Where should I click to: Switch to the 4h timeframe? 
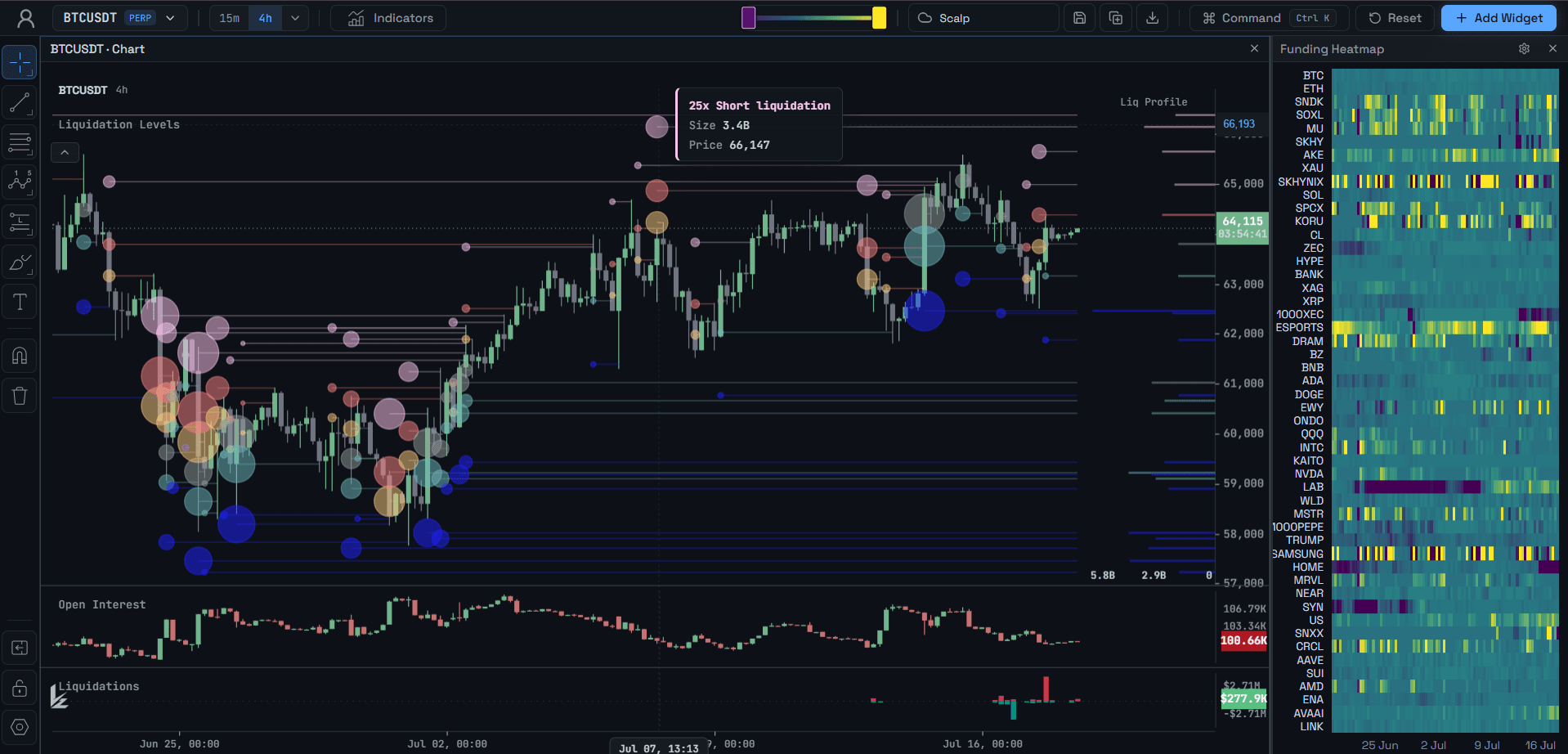(x=266, y=18)
